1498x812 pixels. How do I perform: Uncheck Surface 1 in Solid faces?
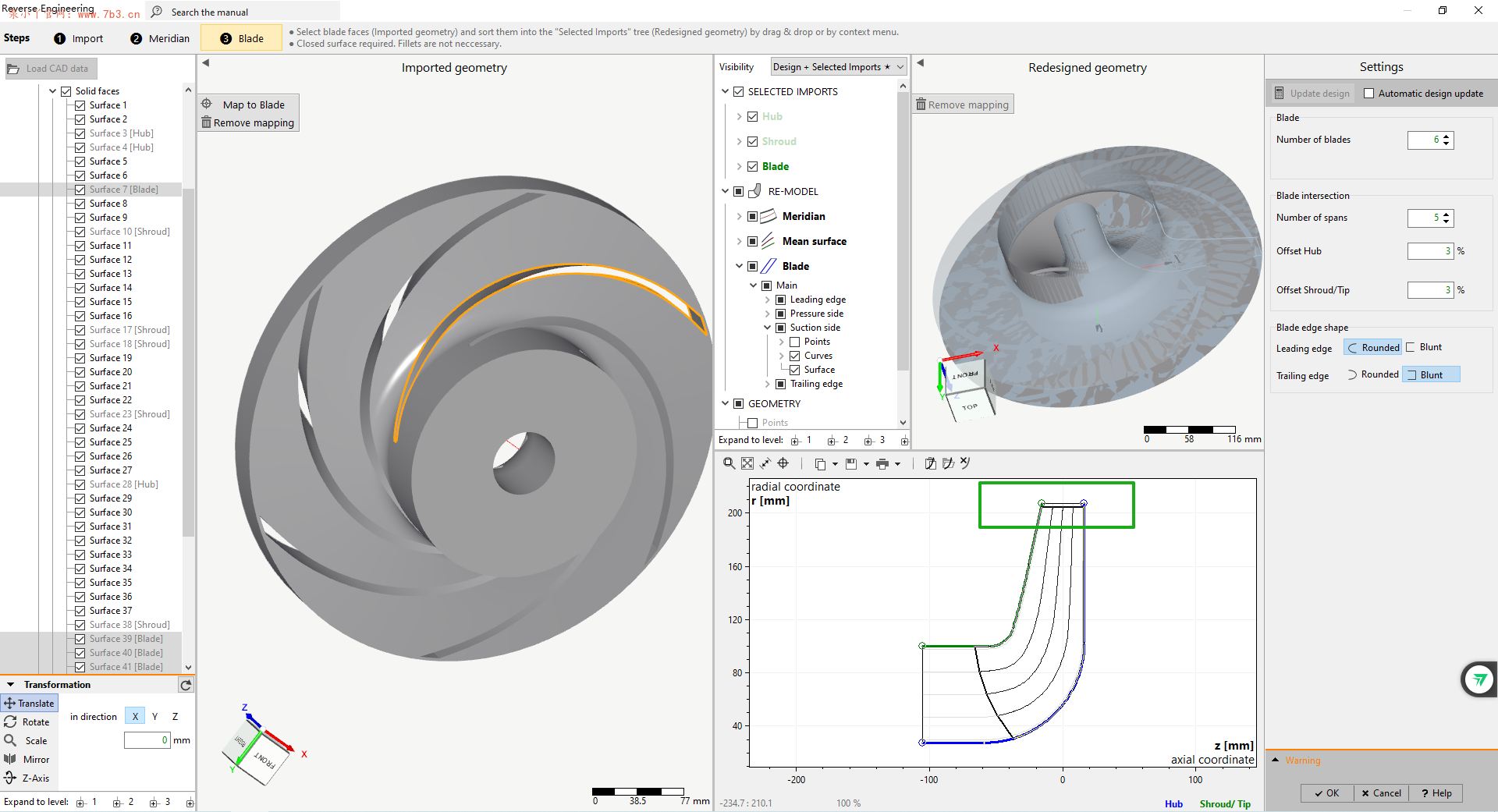[80, 105]
